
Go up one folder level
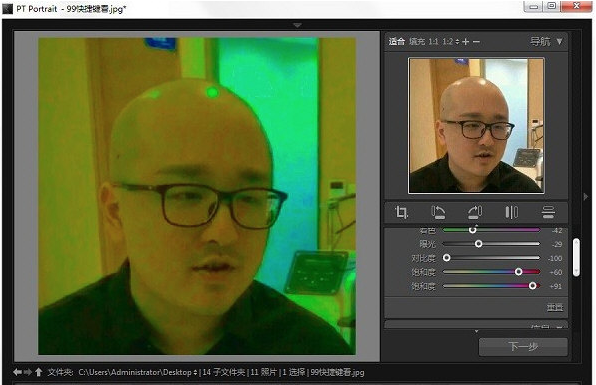coord(38,372)
